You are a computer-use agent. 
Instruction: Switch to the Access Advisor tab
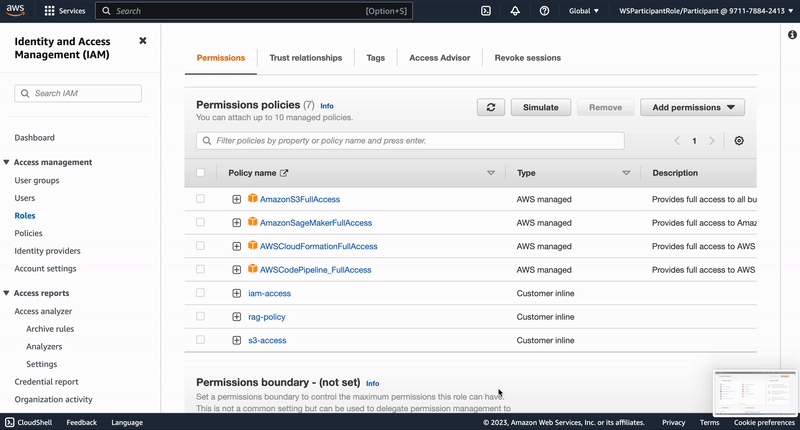pyautogui.click(x=440, y=58)
